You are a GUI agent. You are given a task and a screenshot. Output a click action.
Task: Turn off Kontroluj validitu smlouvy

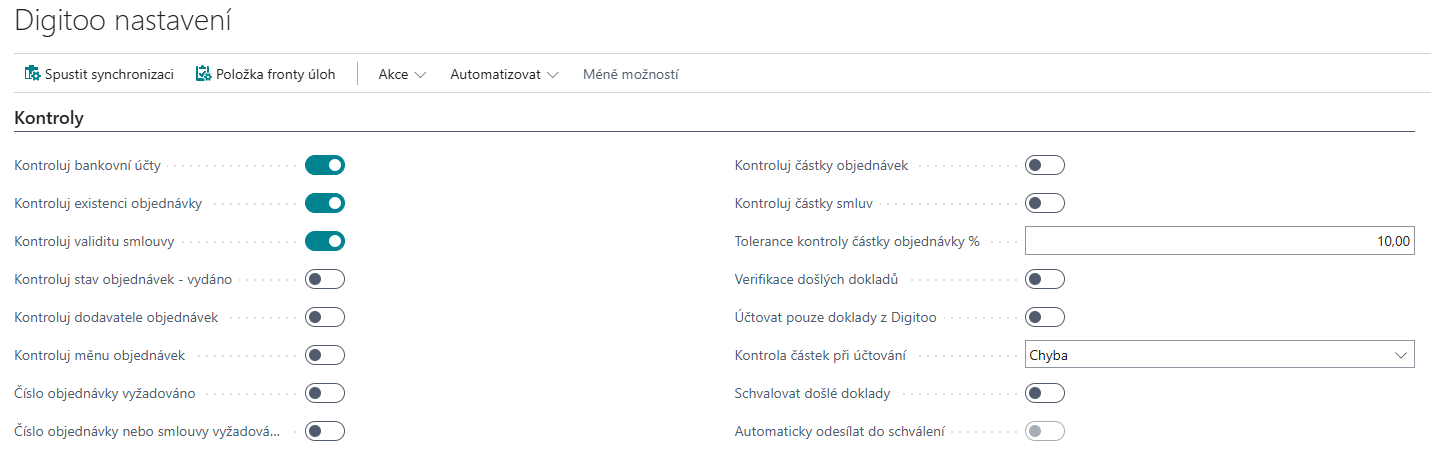(x=325, y=241)
